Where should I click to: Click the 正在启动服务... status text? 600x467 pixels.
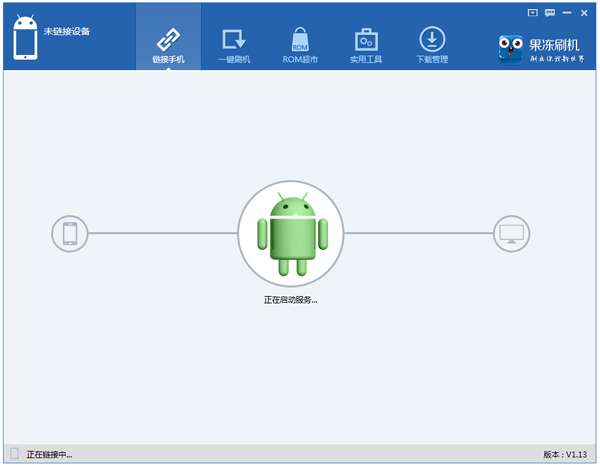[x=290, y=300]
